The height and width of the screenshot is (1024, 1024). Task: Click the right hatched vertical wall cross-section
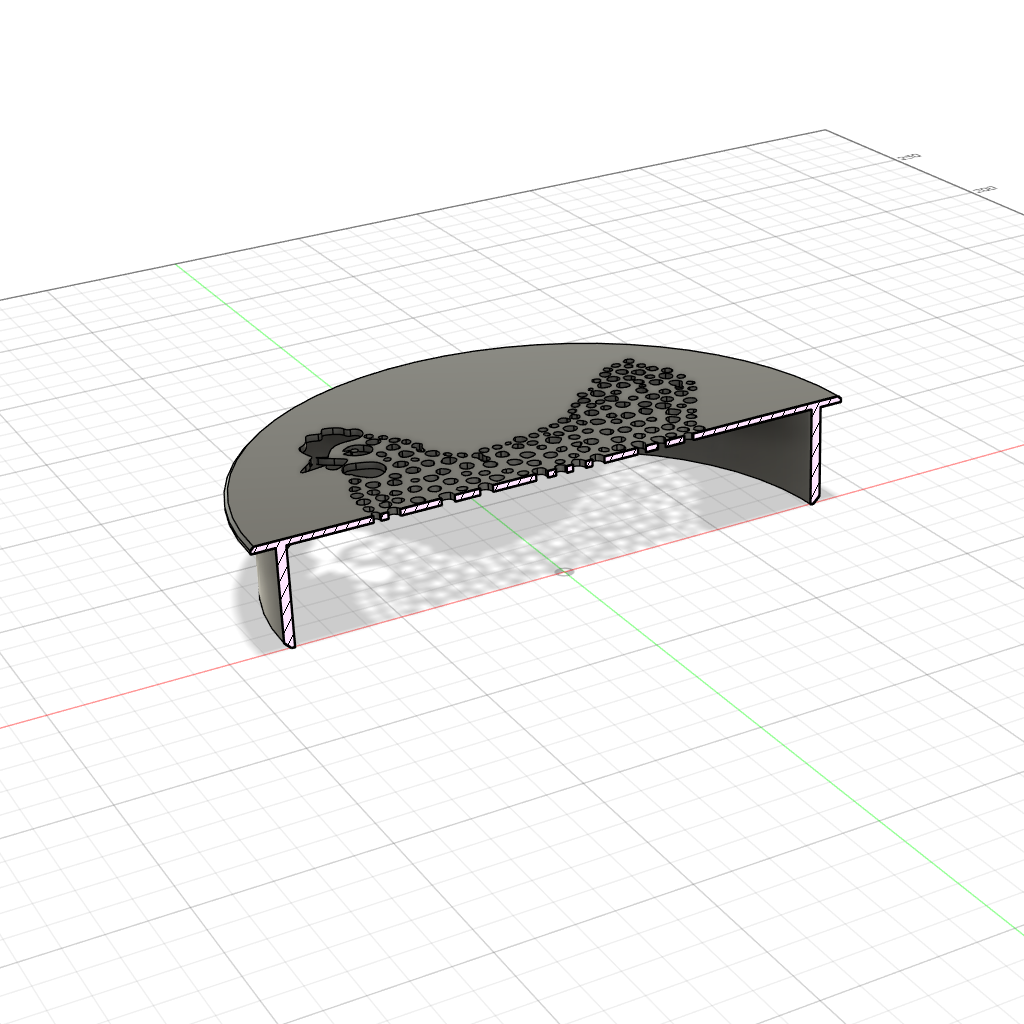coord(817,453)
